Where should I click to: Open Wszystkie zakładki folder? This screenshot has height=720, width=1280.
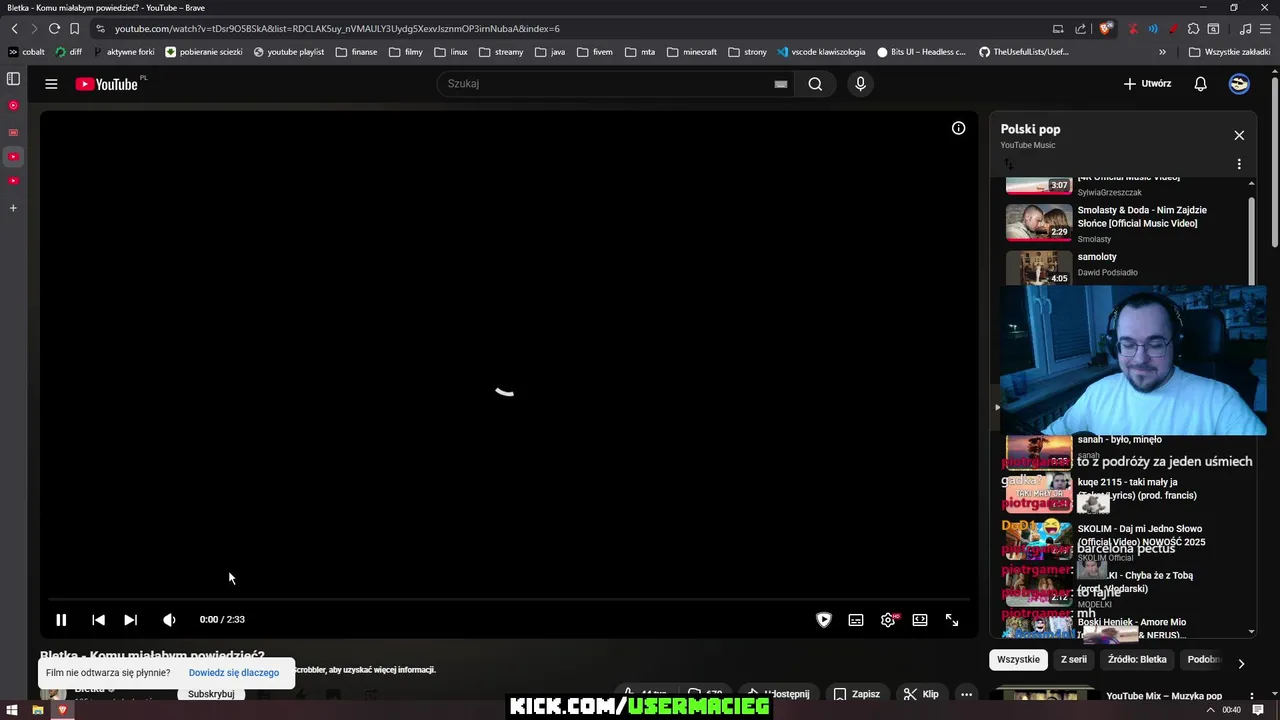(x=1229, y=52)
